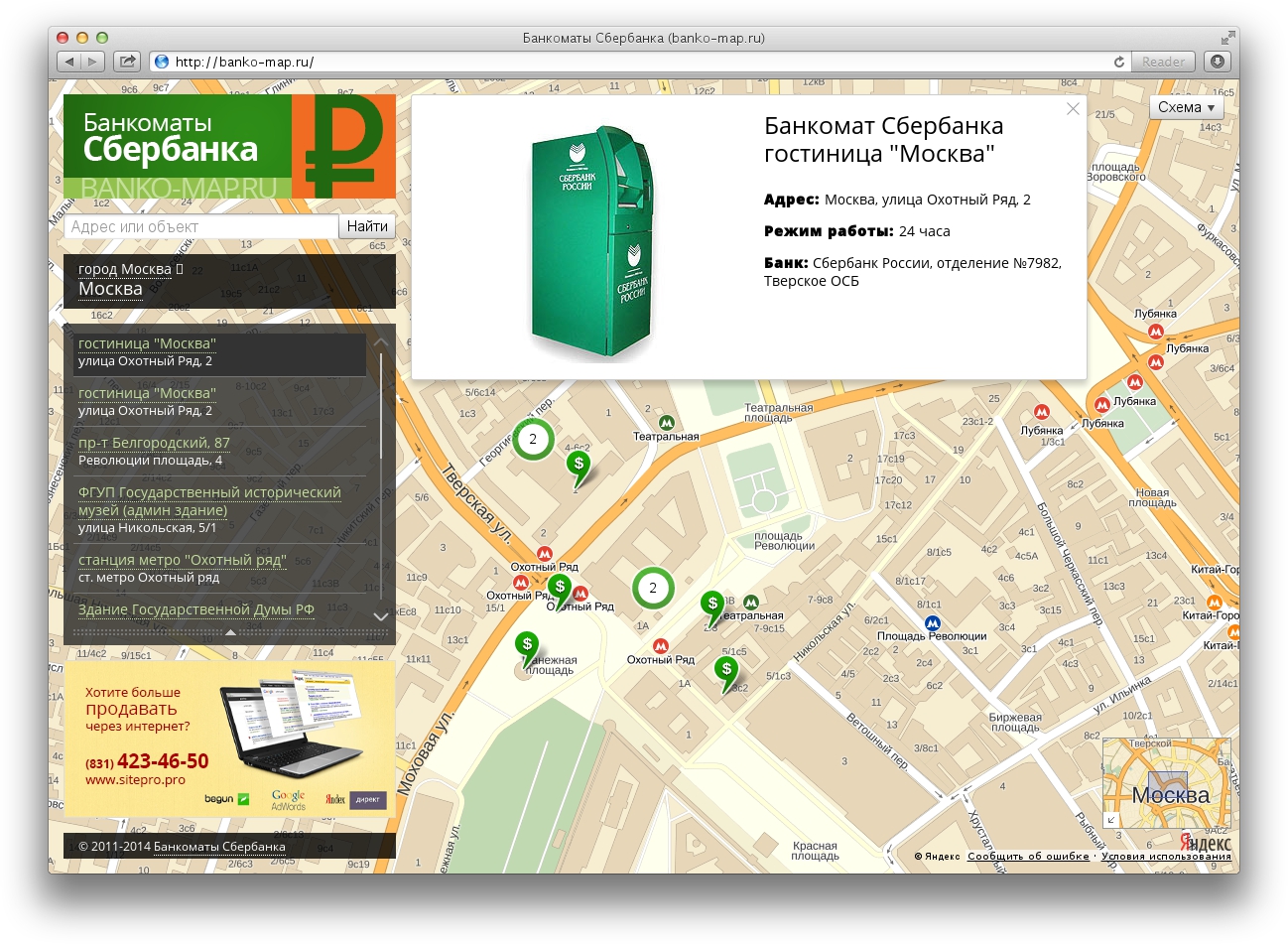This screenshot has width=1288, height=944.
Task: Click the Красная площадь map label
Action: point(815,851)
